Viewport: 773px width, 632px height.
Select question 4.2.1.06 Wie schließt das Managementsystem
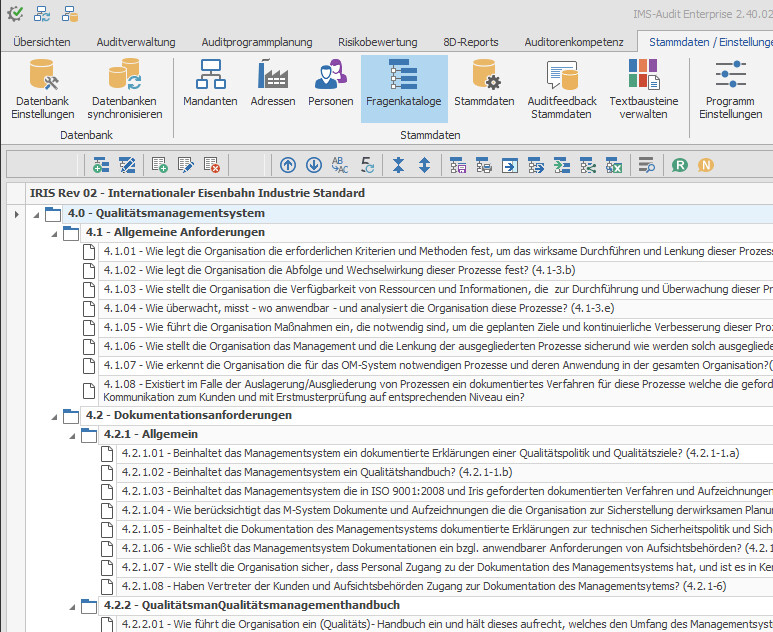coord(447,548)
